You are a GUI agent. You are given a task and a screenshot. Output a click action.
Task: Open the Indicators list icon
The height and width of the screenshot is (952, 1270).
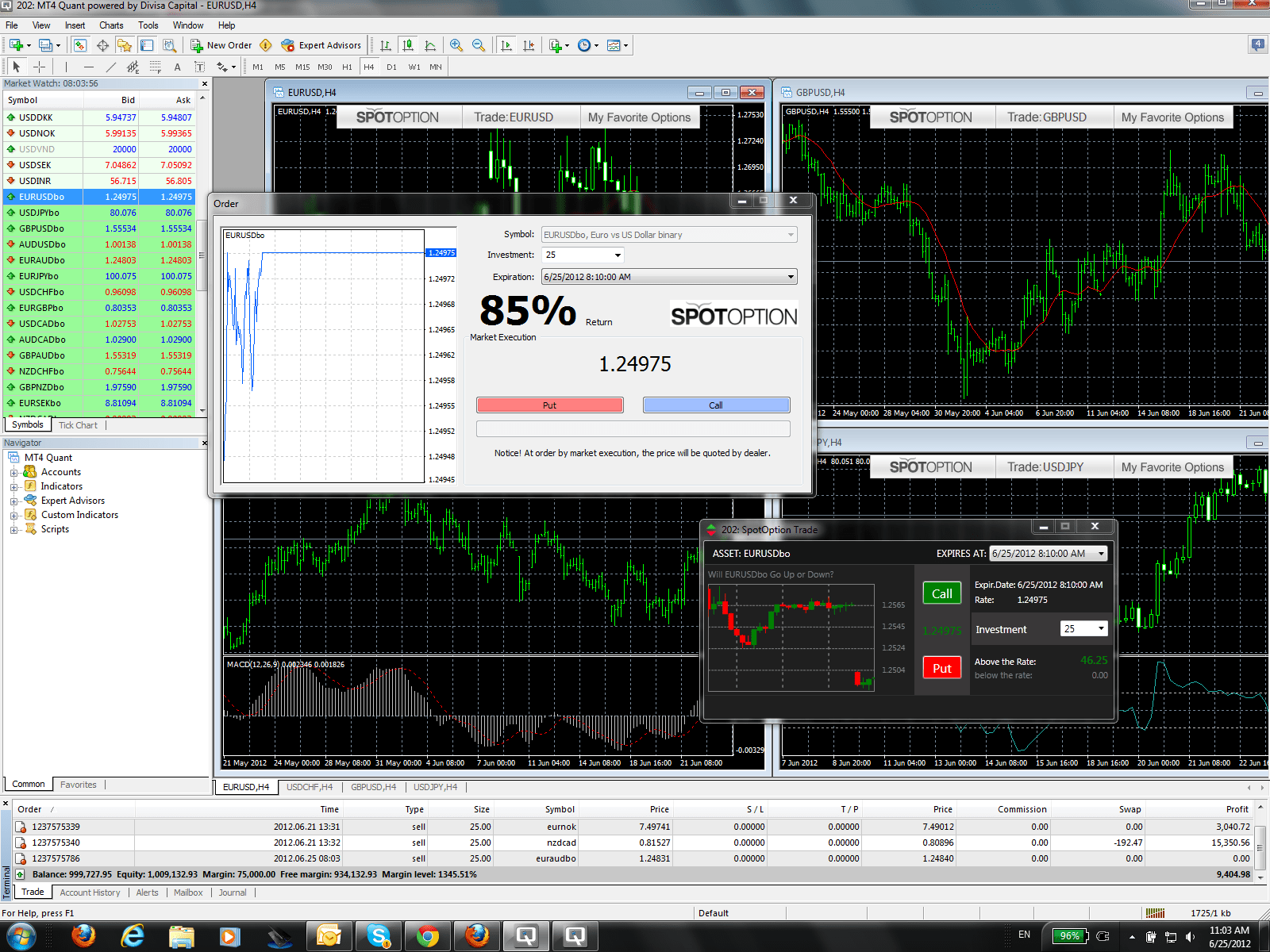point(556,45)
